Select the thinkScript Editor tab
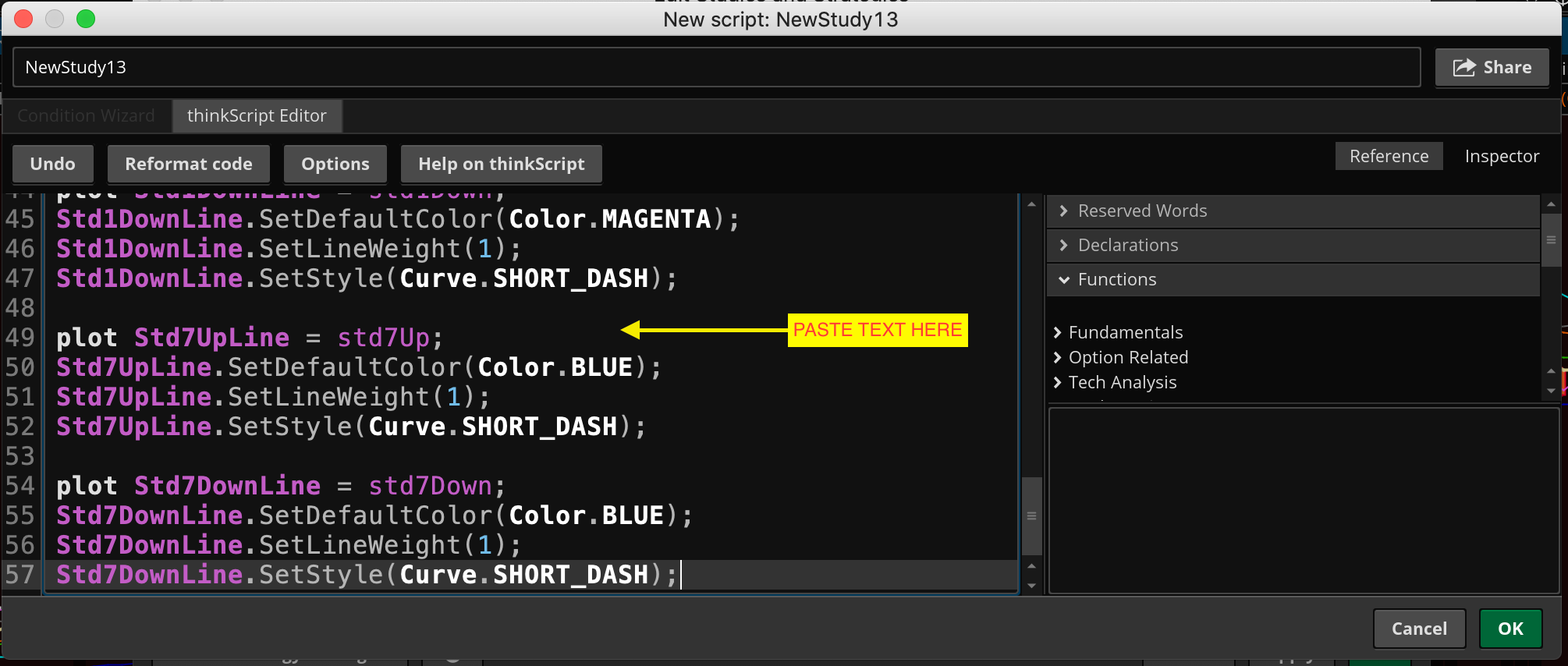The width and height of the screenshot is (1568, 666). 257,115
